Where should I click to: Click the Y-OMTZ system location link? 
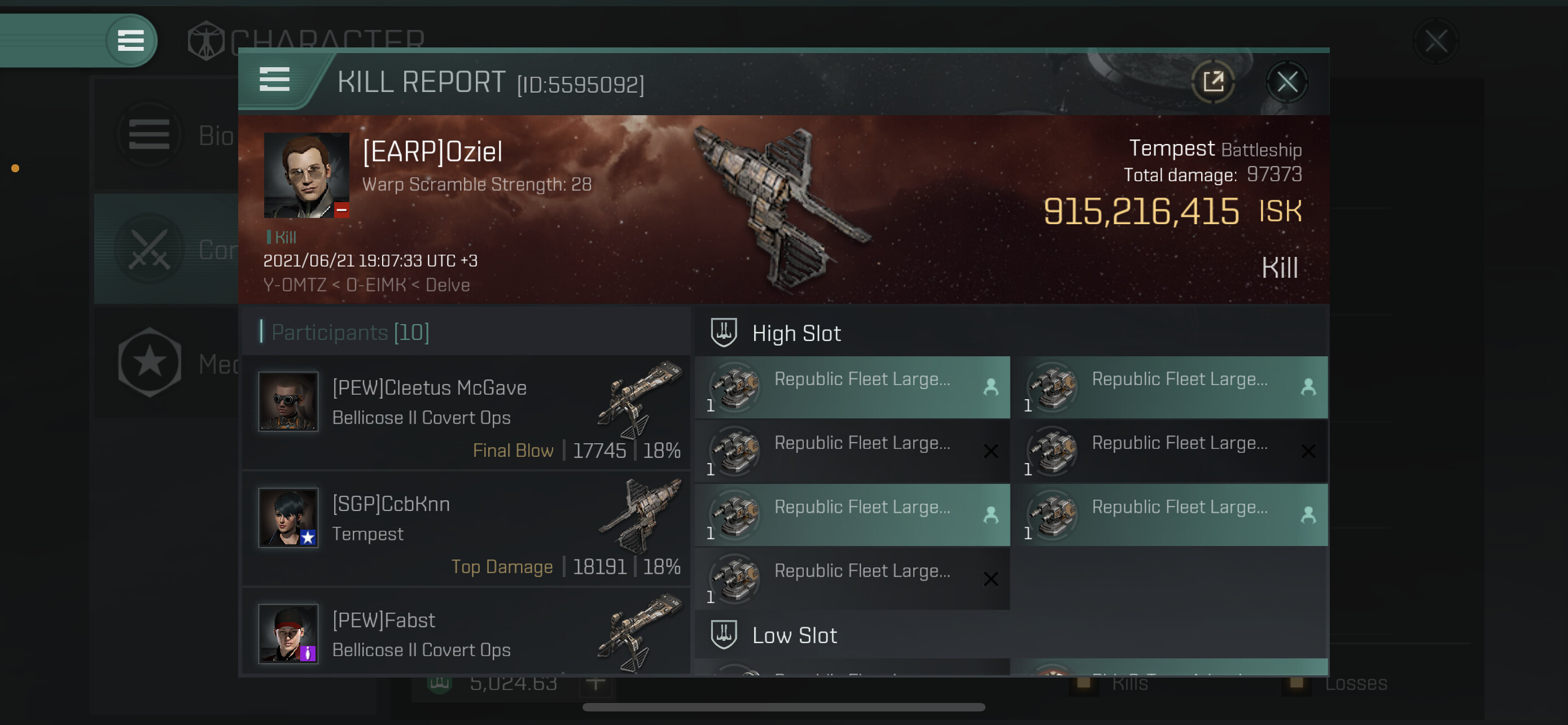[x=295, y=285]
